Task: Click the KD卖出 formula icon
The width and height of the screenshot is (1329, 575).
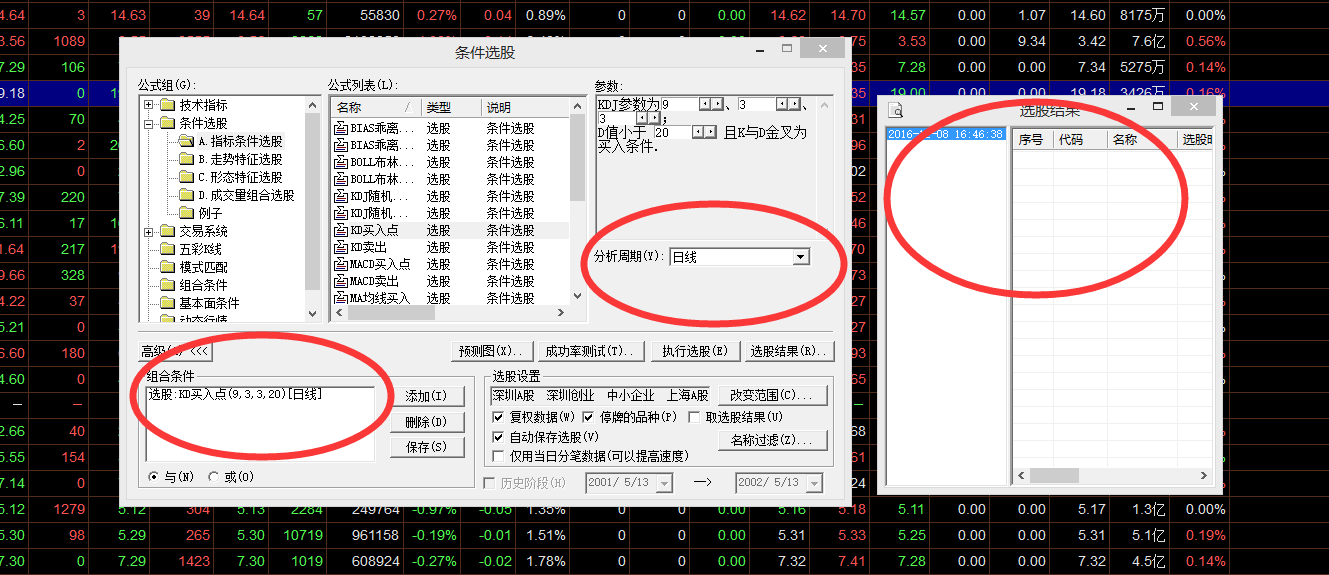Action: pos(340,247)
